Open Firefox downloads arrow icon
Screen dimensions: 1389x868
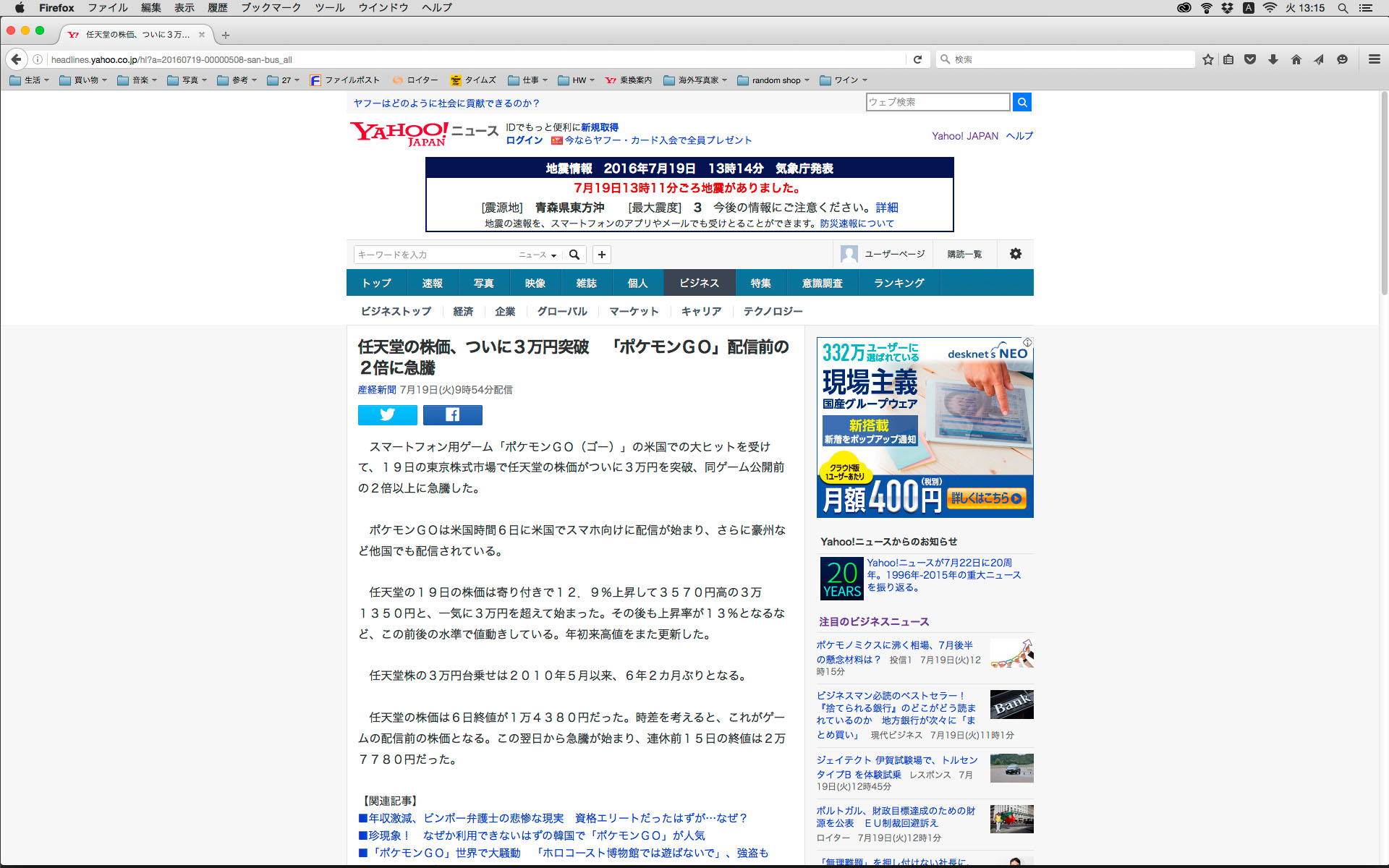pyautogui.click(x=1273, y=59)
